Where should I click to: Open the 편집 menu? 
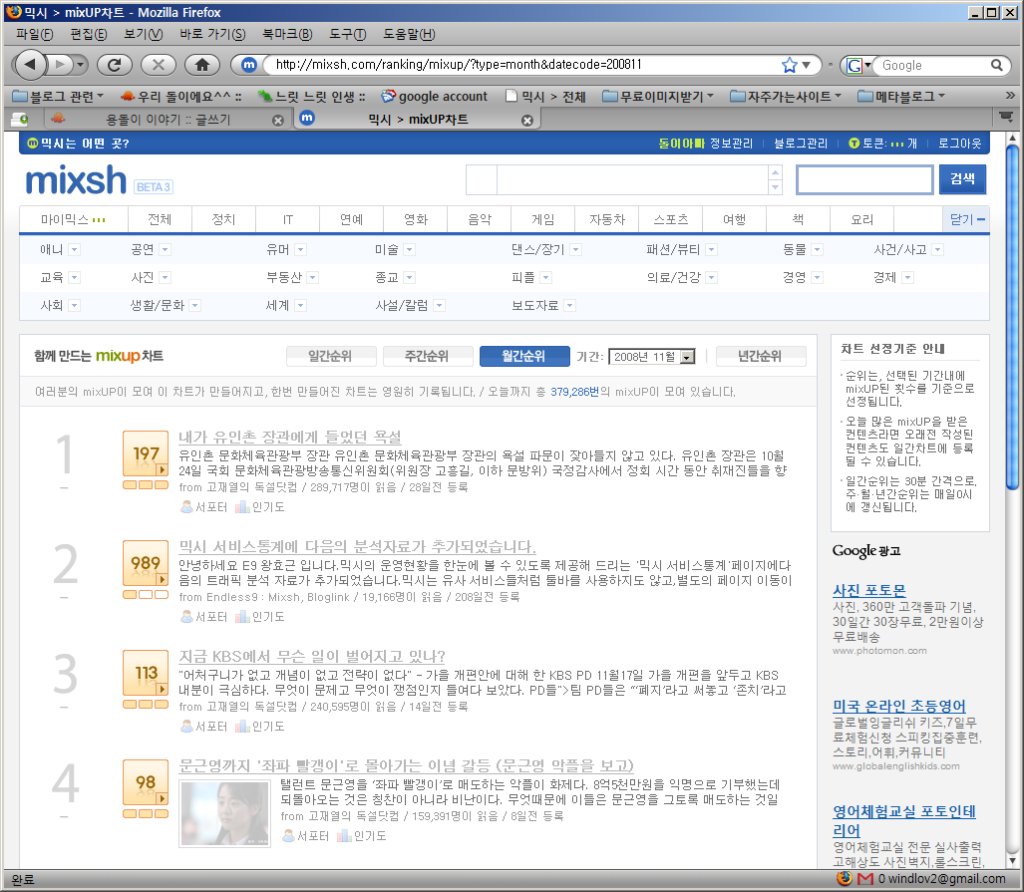pyautogui.click(x=88, y=34)
